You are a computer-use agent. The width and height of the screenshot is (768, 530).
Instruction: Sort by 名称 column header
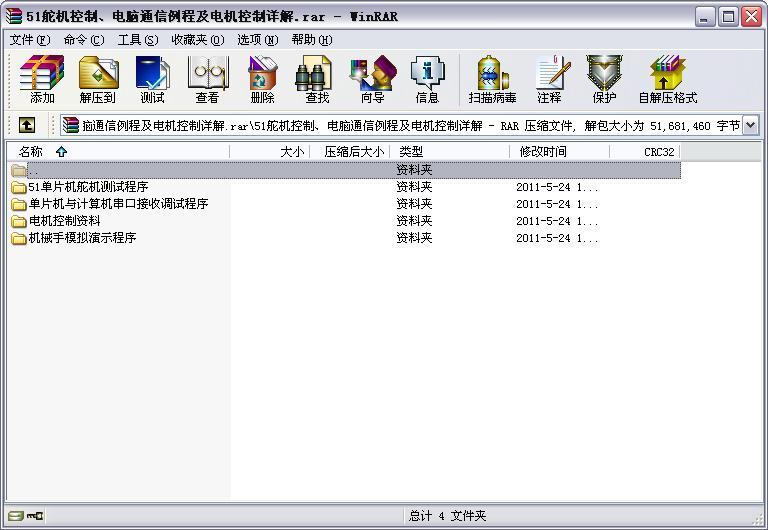118,152
